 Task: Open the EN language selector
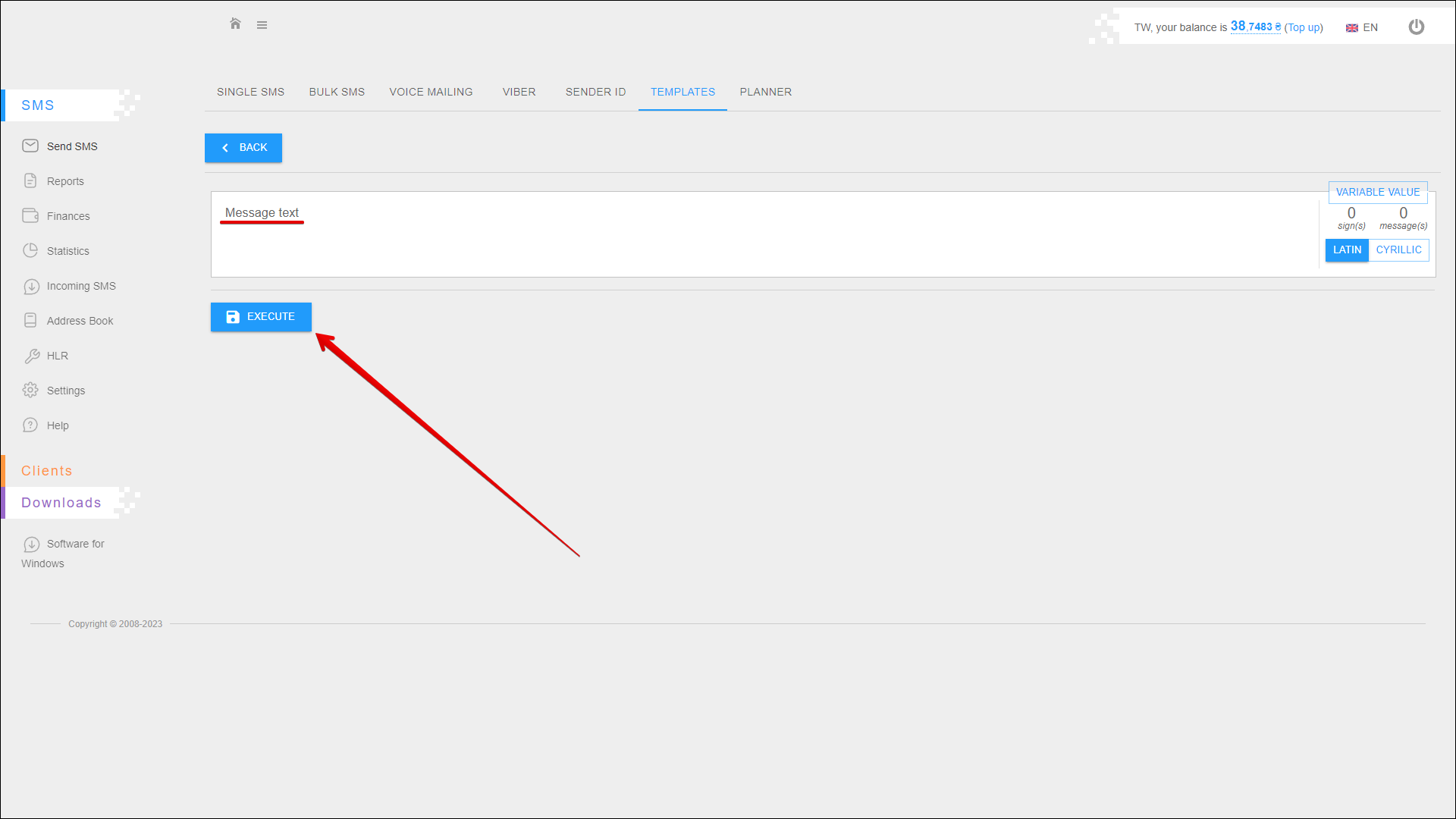pyautogui.click(x=1362, y=27)
